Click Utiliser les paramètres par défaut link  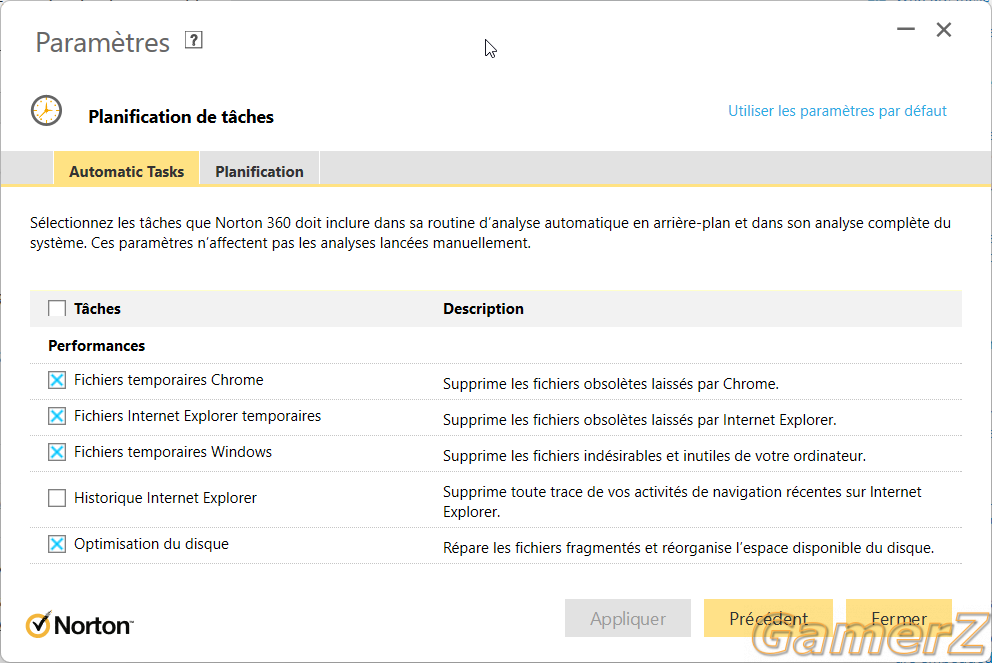837,111
